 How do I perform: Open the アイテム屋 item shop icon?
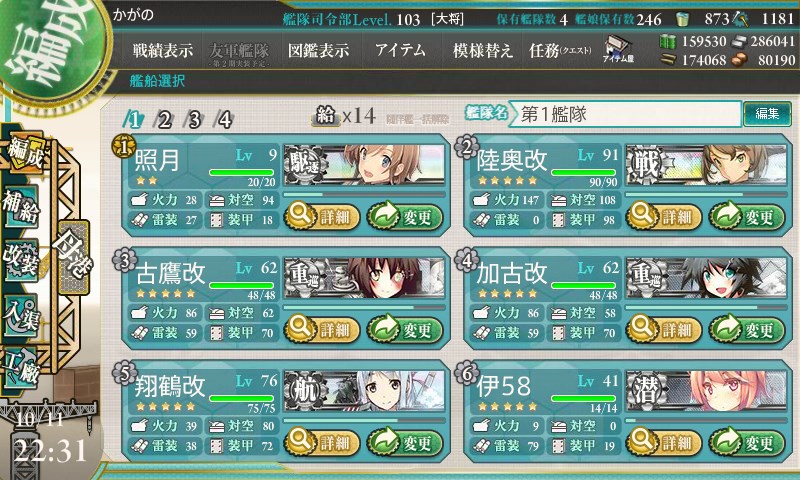[x=618, y=49]
